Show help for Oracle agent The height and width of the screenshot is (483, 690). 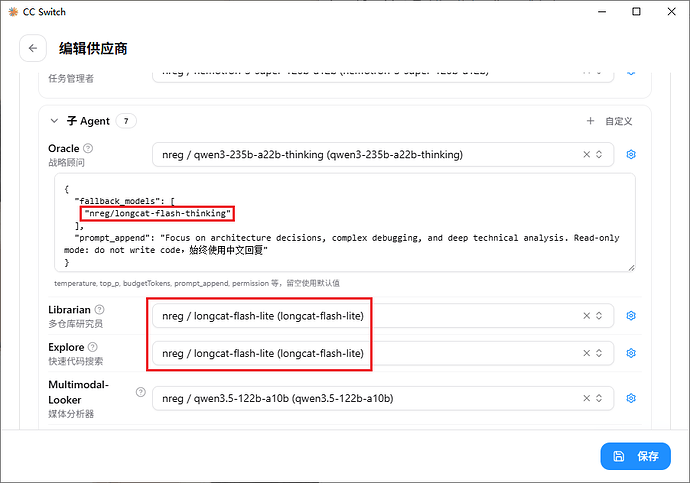point(88,148)
